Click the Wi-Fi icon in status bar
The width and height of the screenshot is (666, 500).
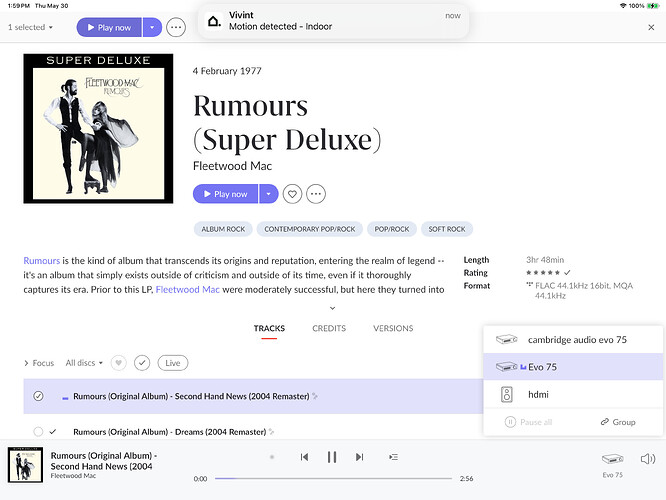[x=623, y=6]
